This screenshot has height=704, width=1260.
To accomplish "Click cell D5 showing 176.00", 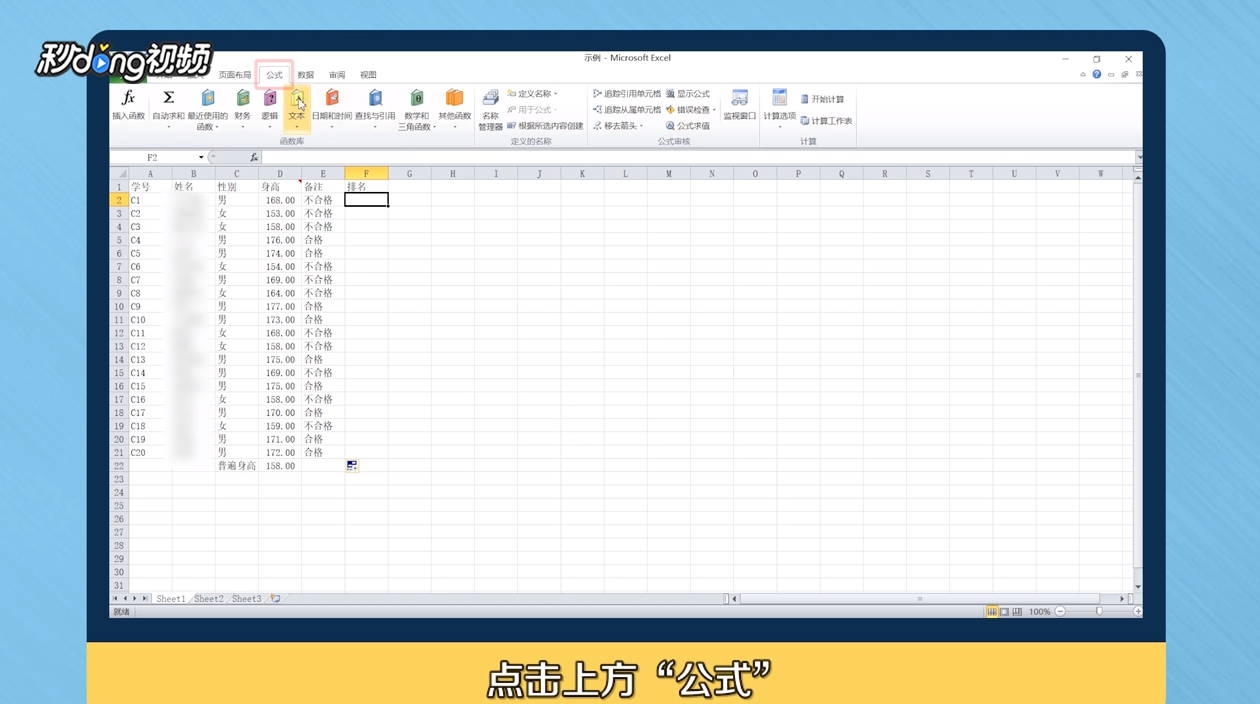I will point(280,240).
